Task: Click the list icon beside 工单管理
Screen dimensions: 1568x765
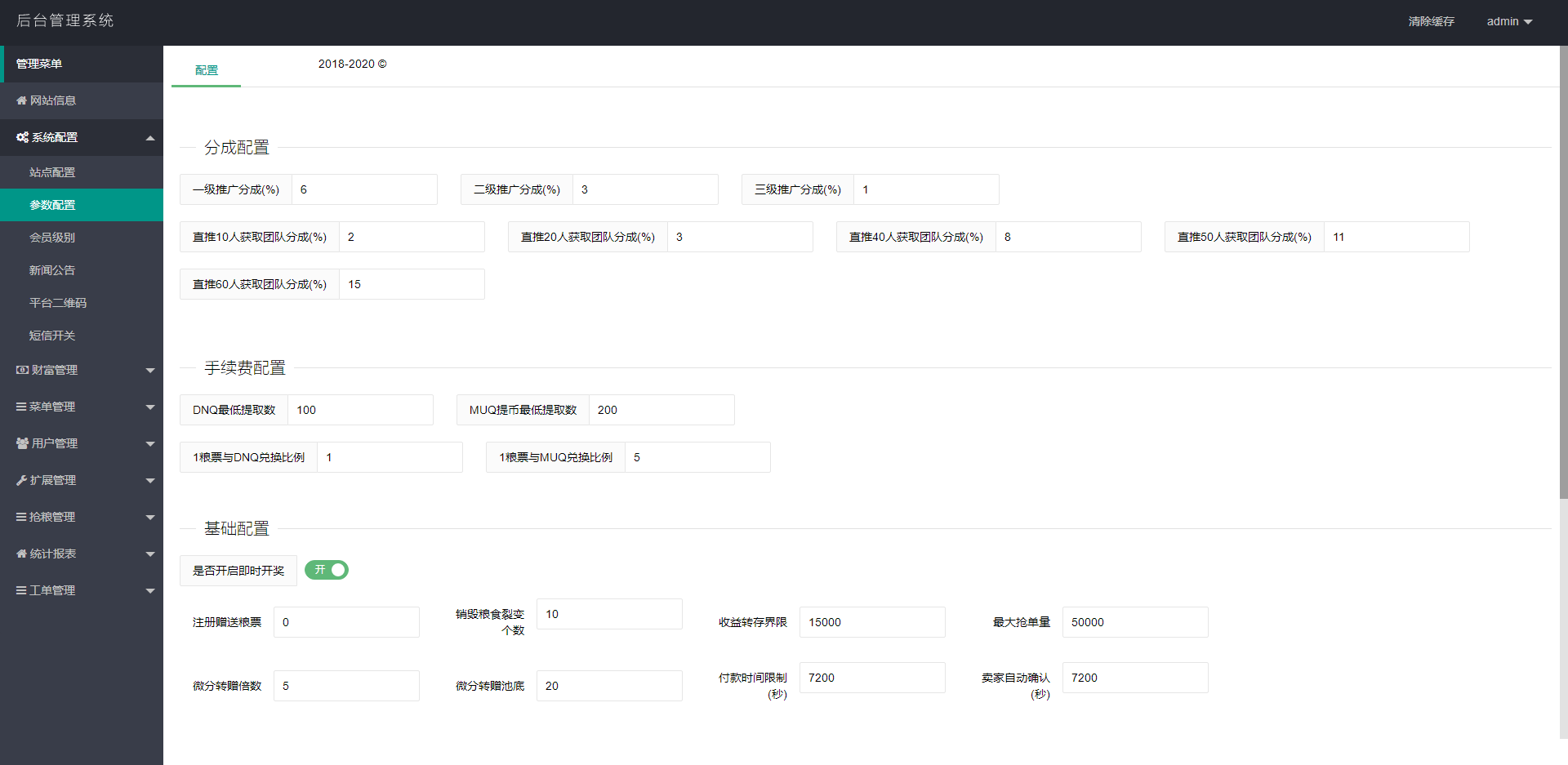Action: click(x=21, y=590)
